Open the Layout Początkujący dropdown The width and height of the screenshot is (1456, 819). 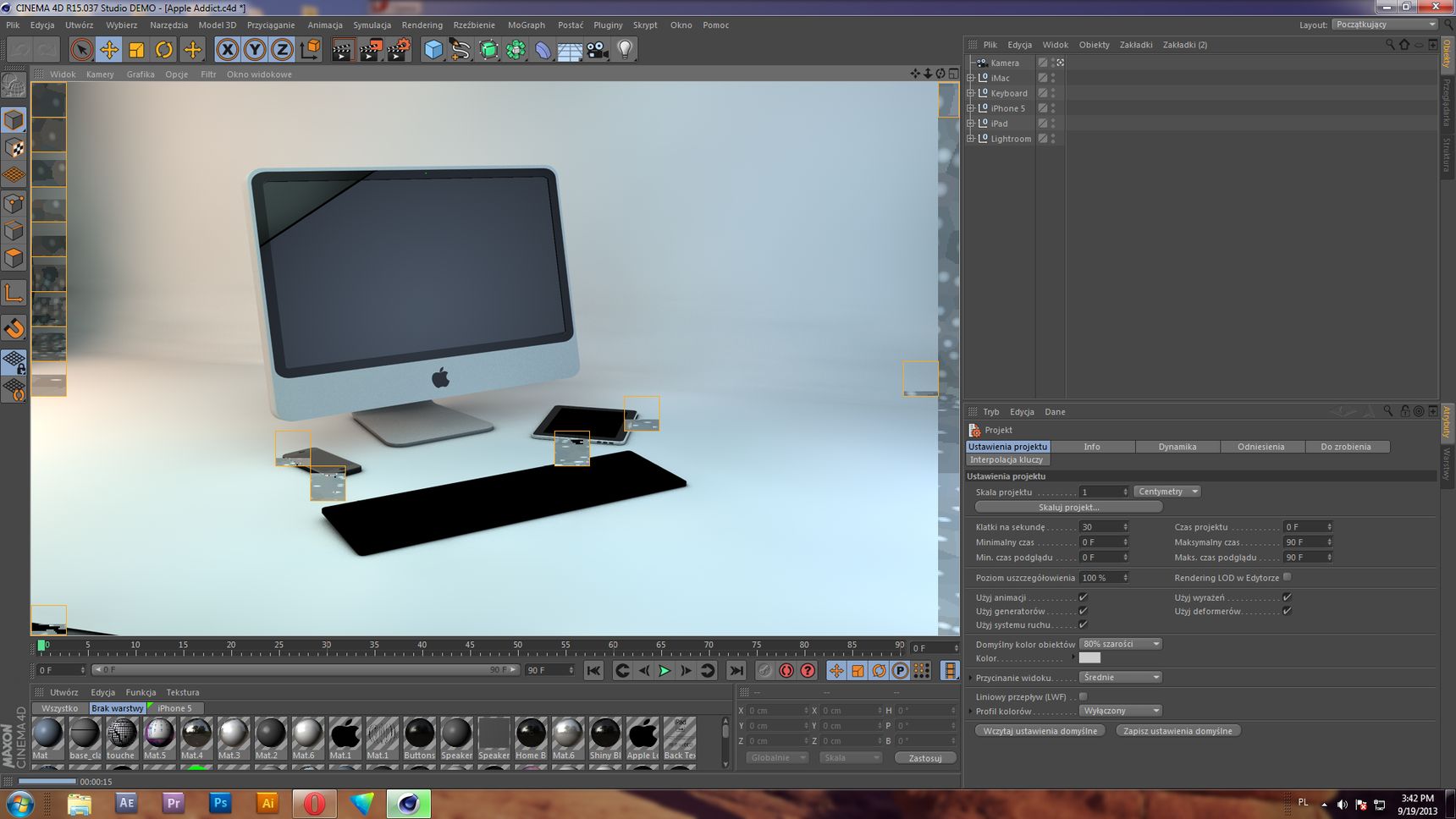1385,25
